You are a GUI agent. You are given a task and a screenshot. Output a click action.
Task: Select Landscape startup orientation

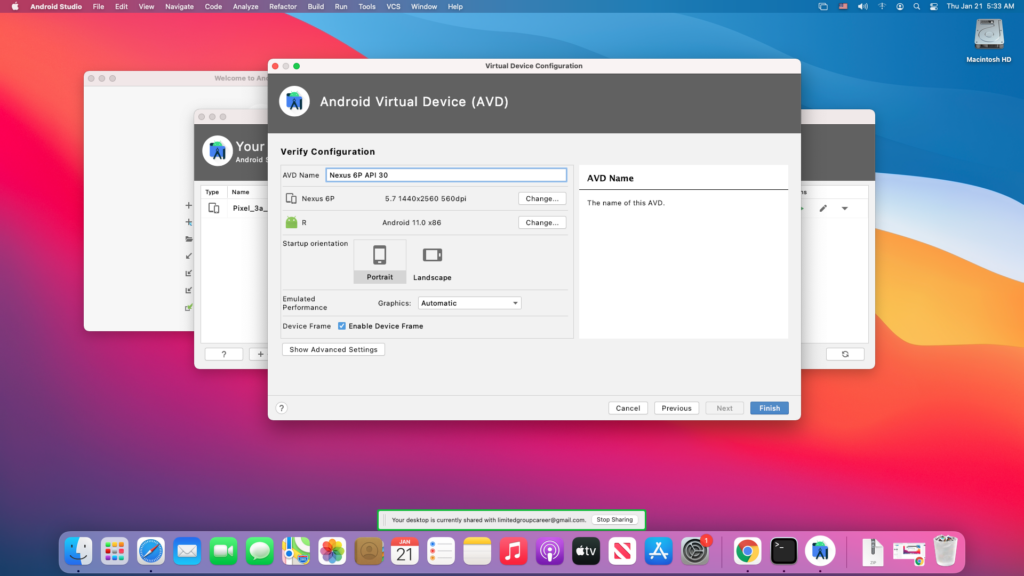(432, 261)
